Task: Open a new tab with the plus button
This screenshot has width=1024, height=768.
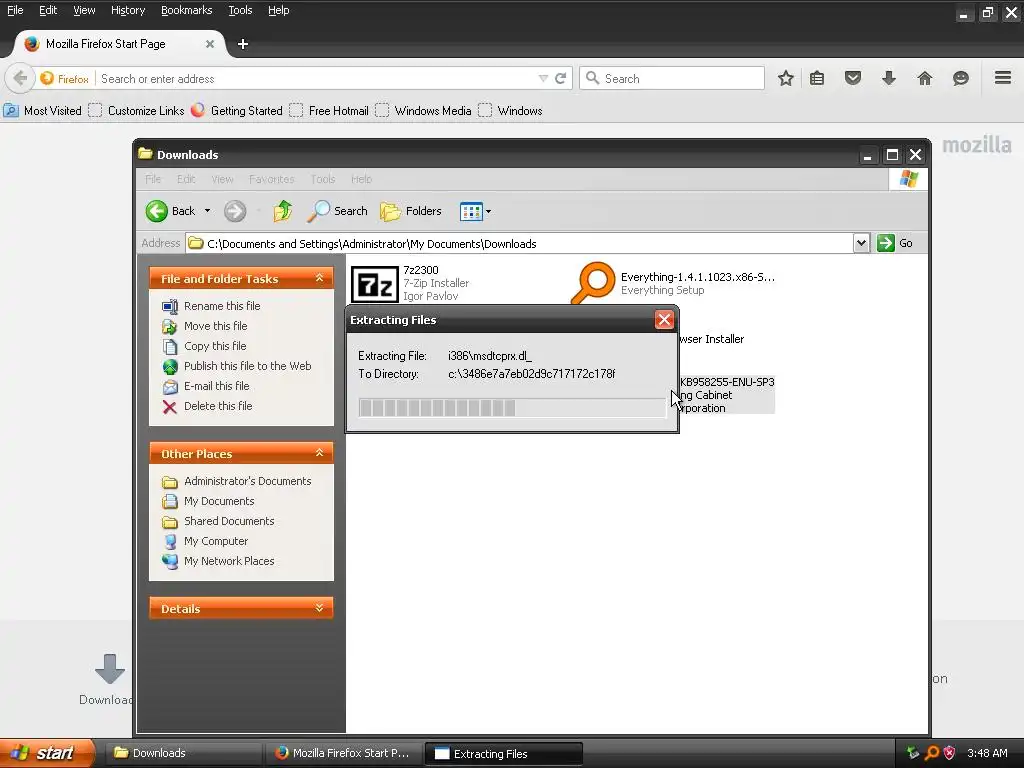Action: [x=243, y=44]
